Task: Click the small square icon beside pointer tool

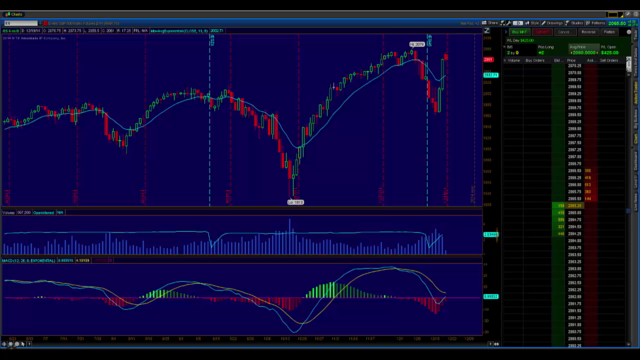Action: pyautogui.click(x=29, y=344)
